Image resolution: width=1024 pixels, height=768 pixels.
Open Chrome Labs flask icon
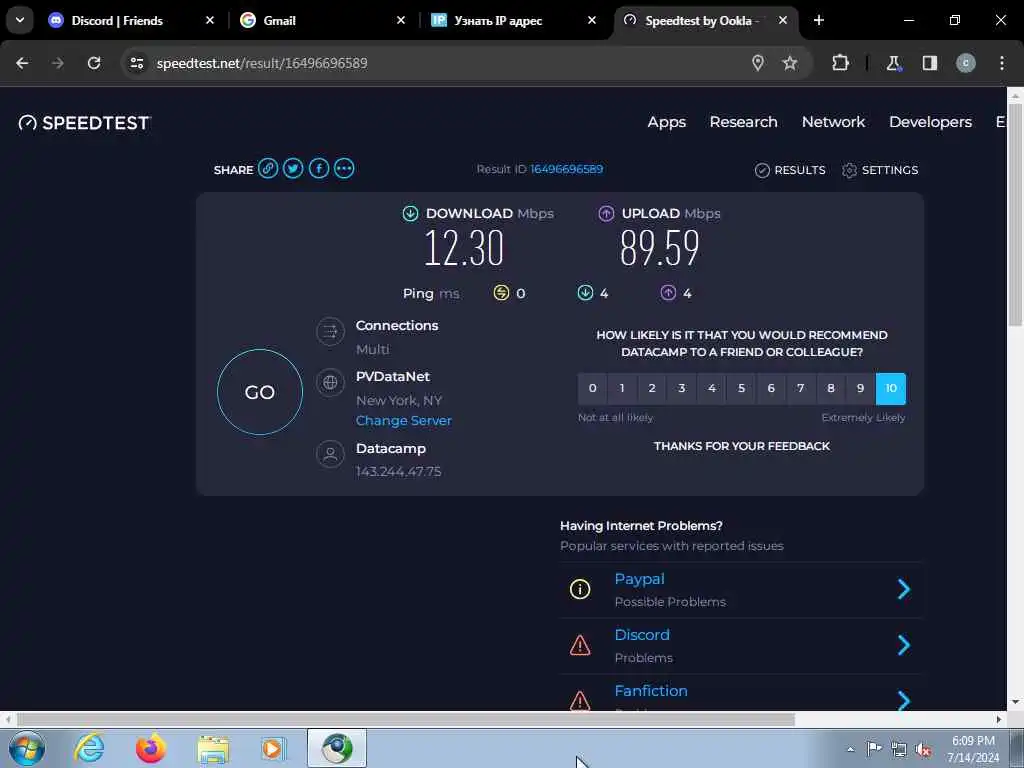893,63
